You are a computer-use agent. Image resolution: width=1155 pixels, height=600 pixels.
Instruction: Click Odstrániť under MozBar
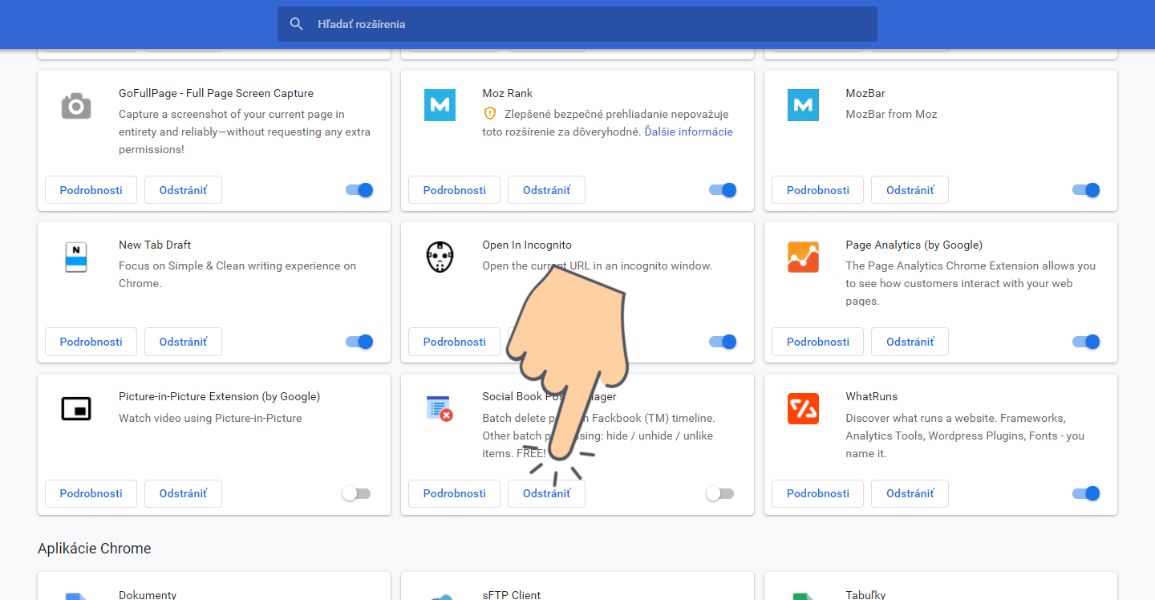pyautogui.click(x=910, y=190)
